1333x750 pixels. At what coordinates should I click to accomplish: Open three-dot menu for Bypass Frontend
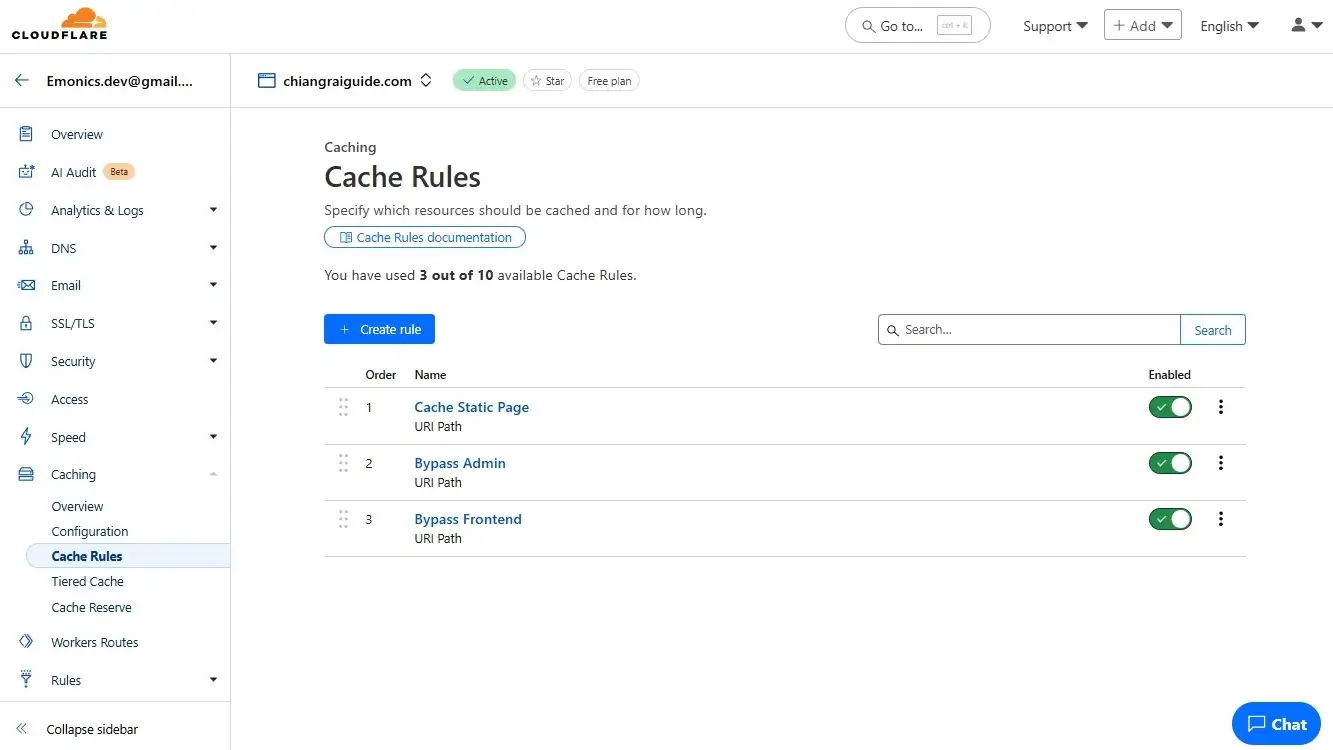tap(1221, 519)
